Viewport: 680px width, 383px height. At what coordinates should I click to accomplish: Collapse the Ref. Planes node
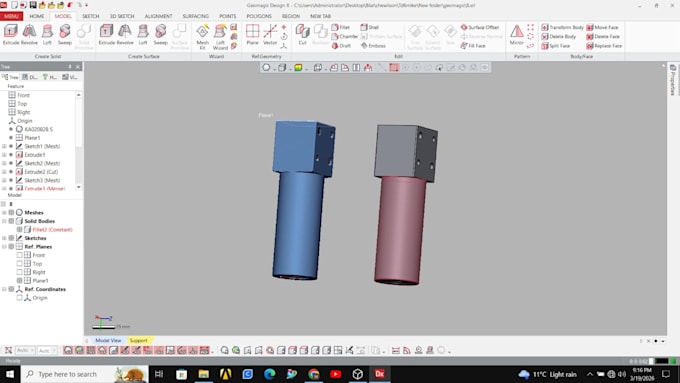(x=4, y=246)
